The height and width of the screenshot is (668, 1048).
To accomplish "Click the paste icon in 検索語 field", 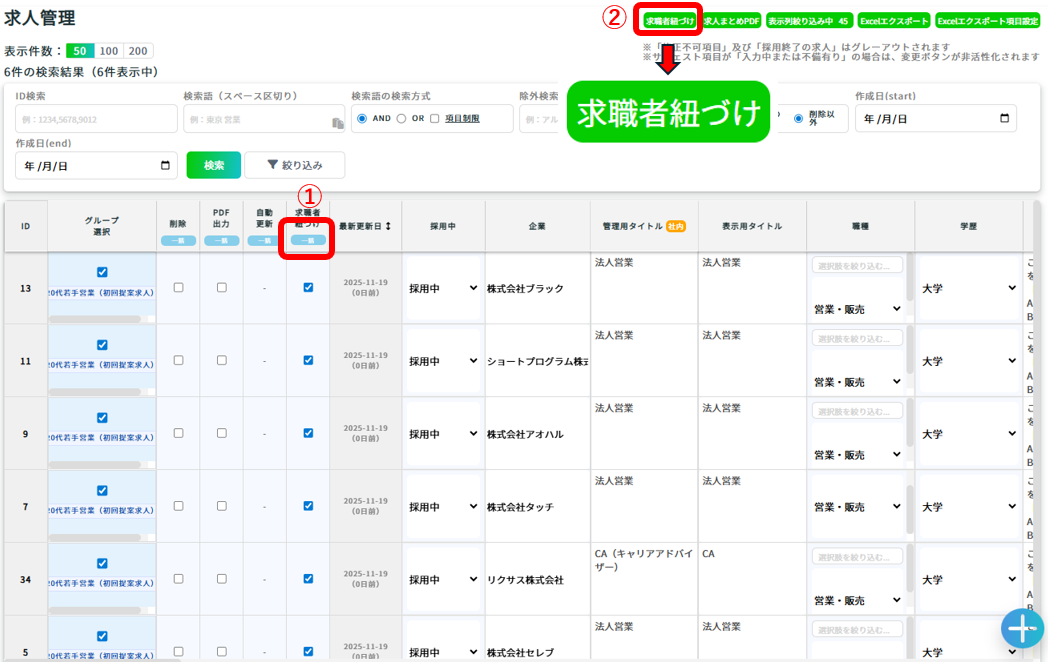I will (337, 122).
